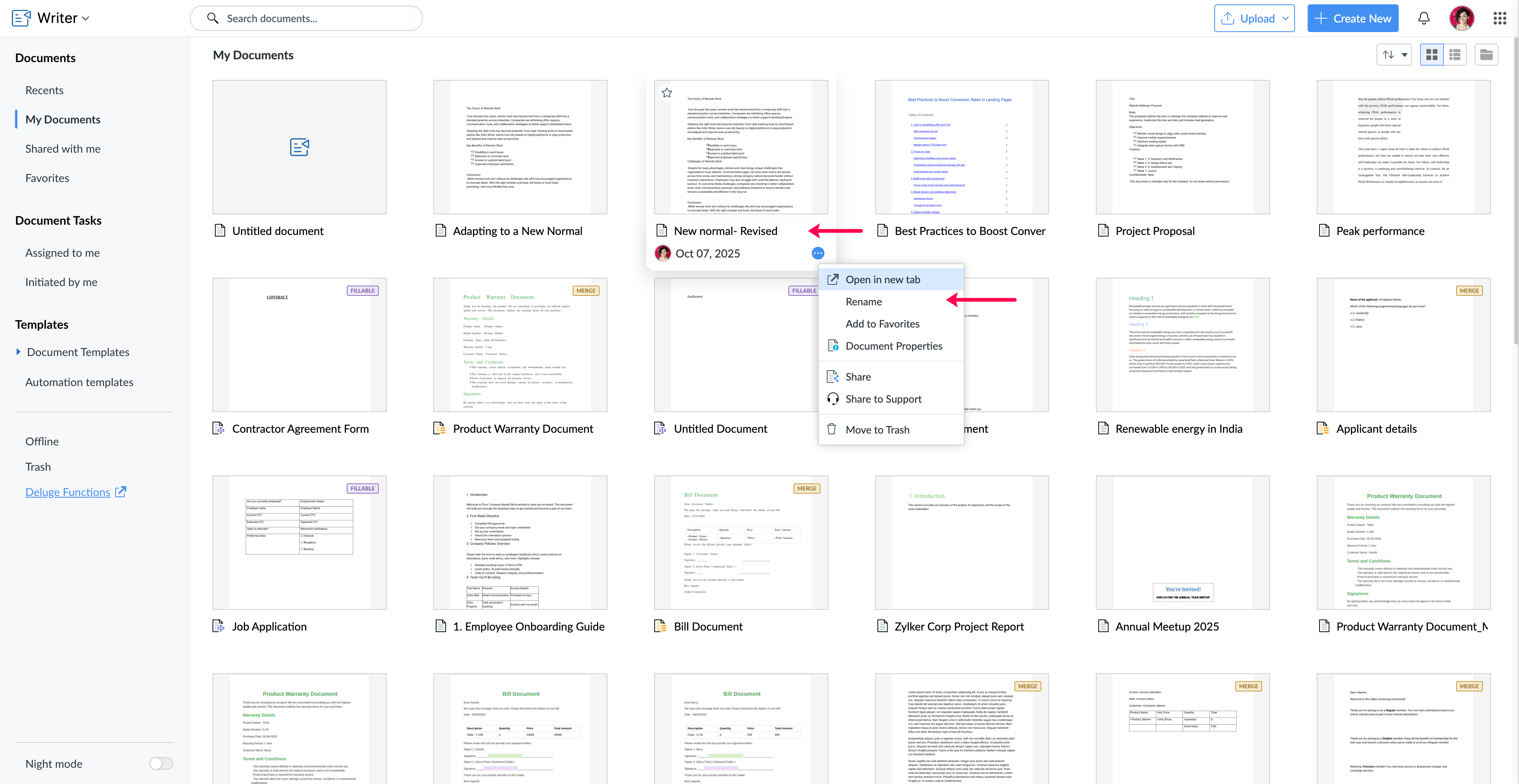Click the blue more-options ellipsis icon
The height and width of the screenshot is (784, 1519).
818,254
